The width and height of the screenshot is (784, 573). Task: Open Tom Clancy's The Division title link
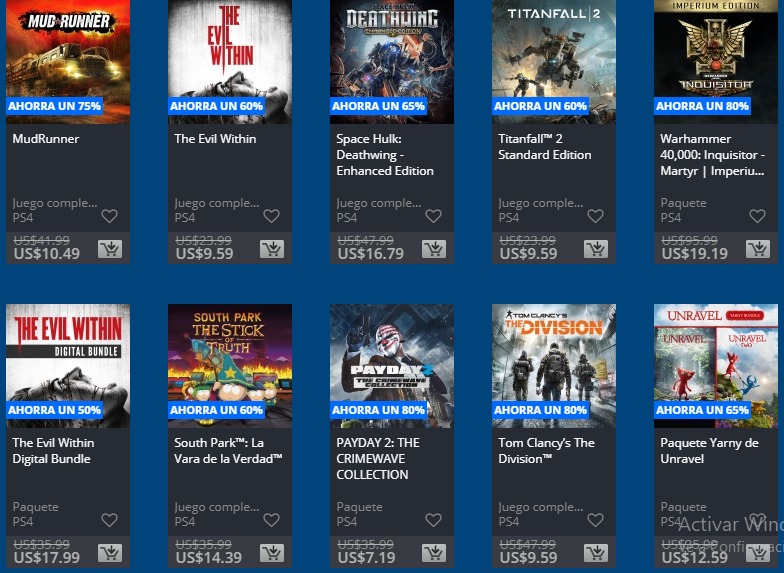point(546,450)
